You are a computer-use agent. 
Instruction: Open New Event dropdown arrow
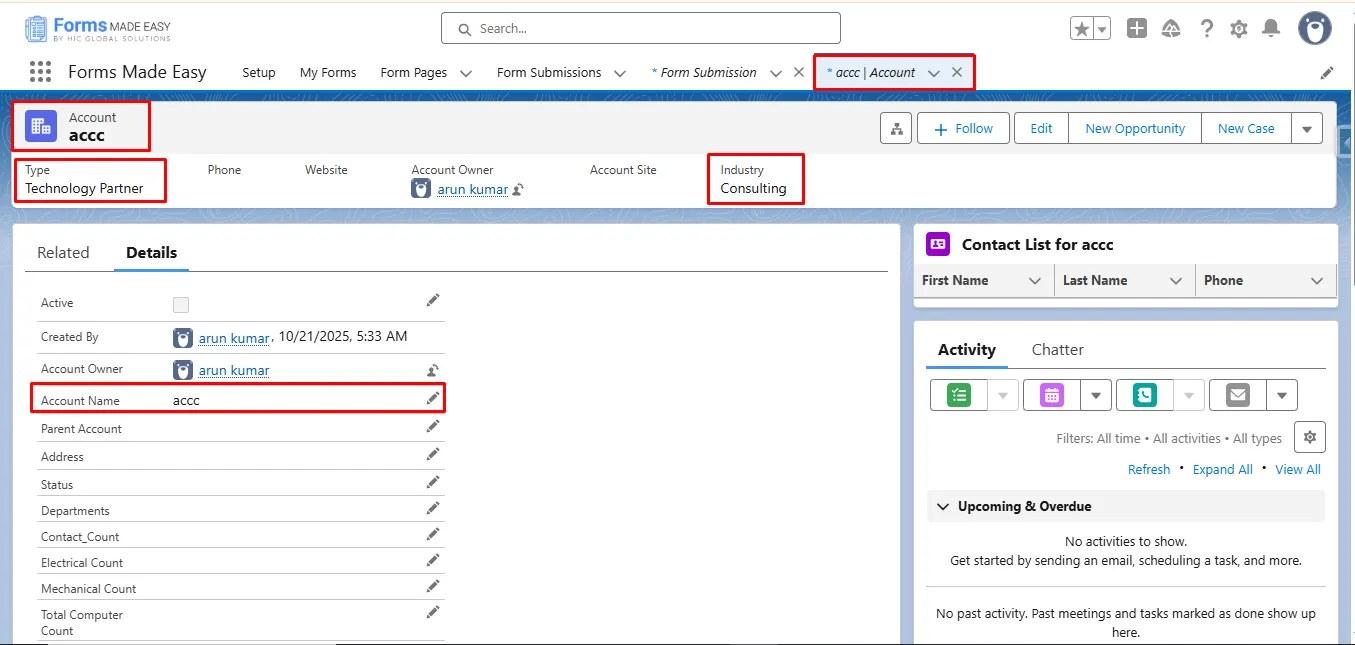pos(1096,395)
